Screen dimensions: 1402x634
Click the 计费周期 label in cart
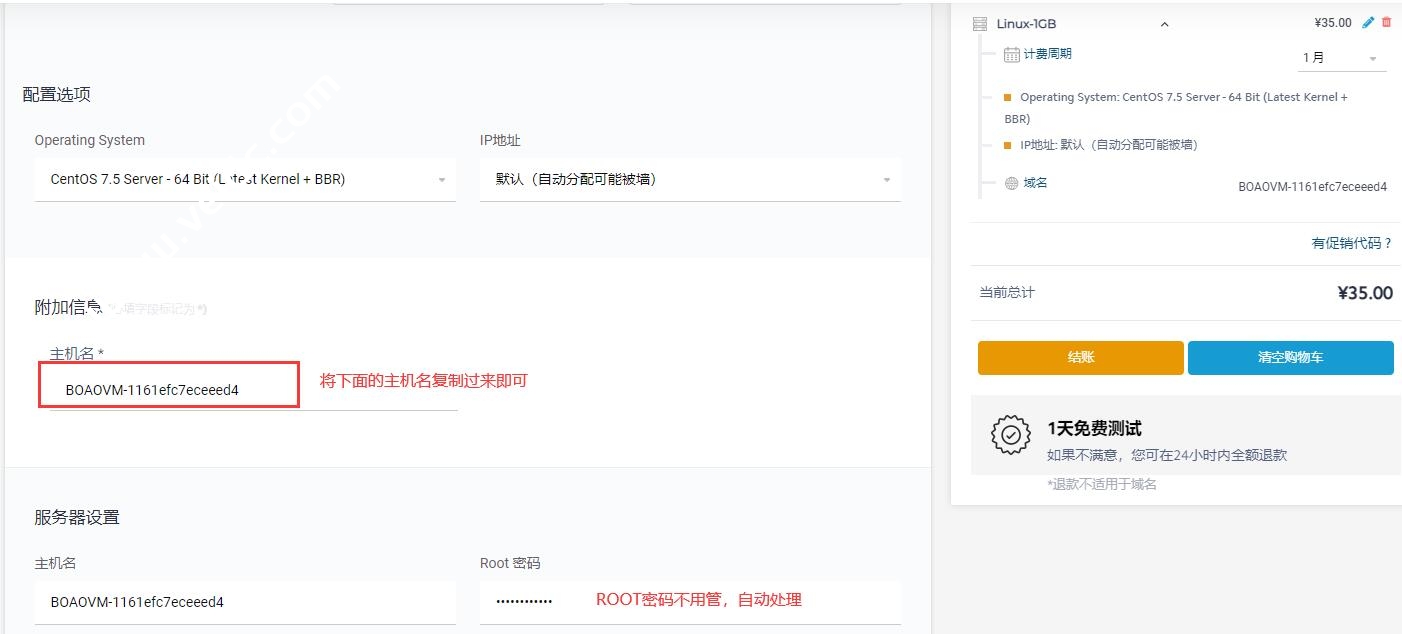[x=1047, y=54]
